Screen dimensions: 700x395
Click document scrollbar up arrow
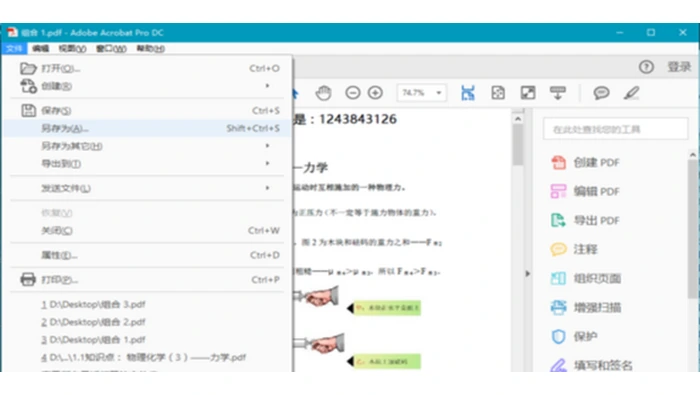click(x=518, y=119)
